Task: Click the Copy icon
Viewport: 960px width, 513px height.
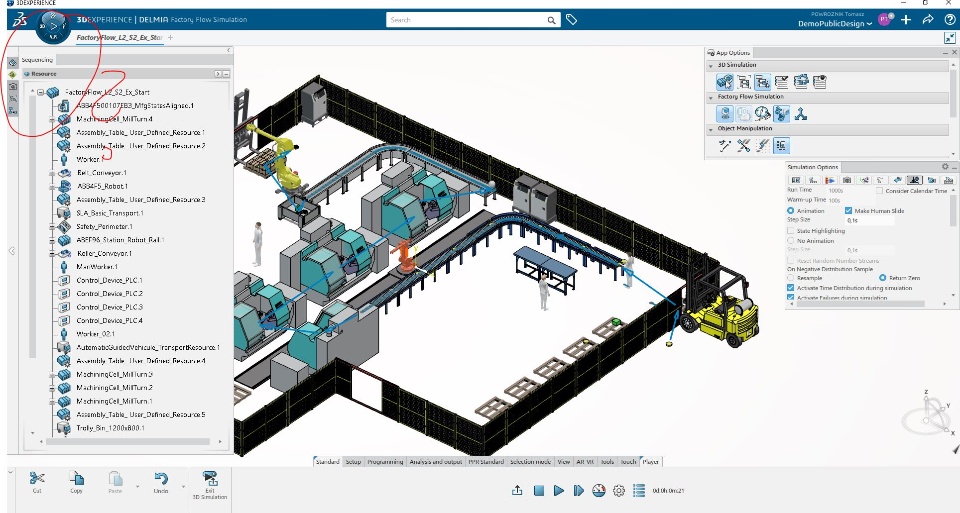Action: click(x=77, y=478)
